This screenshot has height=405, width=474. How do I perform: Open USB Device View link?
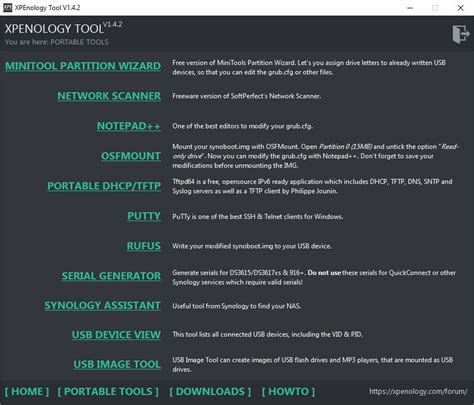click(x=116, y=335)
